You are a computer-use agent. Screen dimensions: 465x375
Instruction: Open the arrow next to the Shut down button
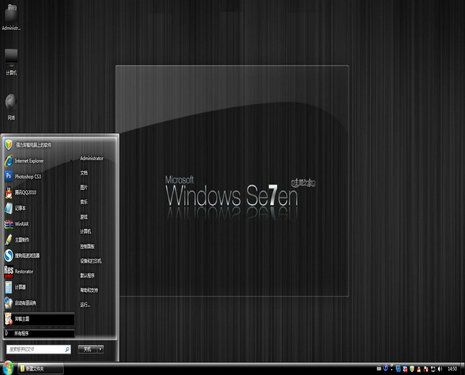click(100, 349)
